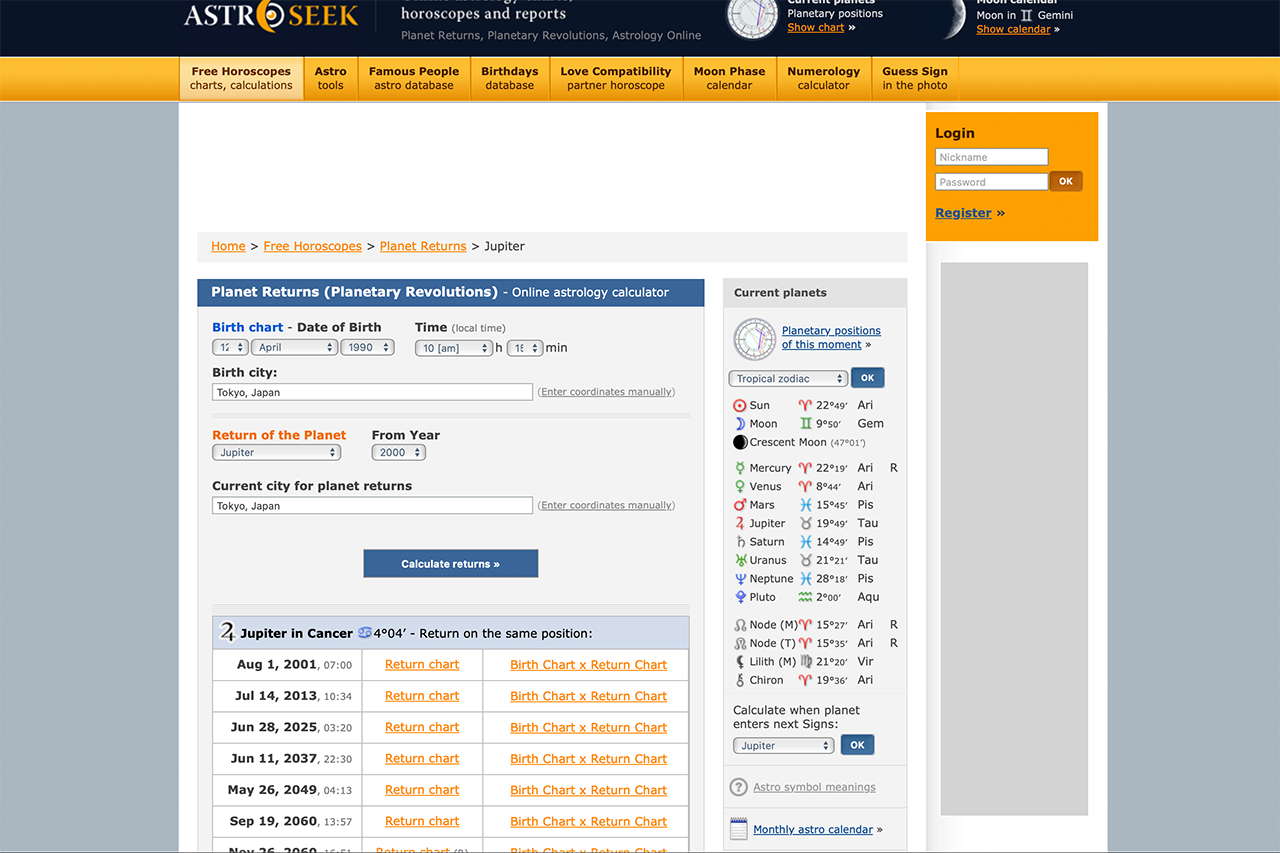Click the Aries sign glyph next to Sun
The width and height of the screenshot is (1280, 853).
tap(805, 406)
